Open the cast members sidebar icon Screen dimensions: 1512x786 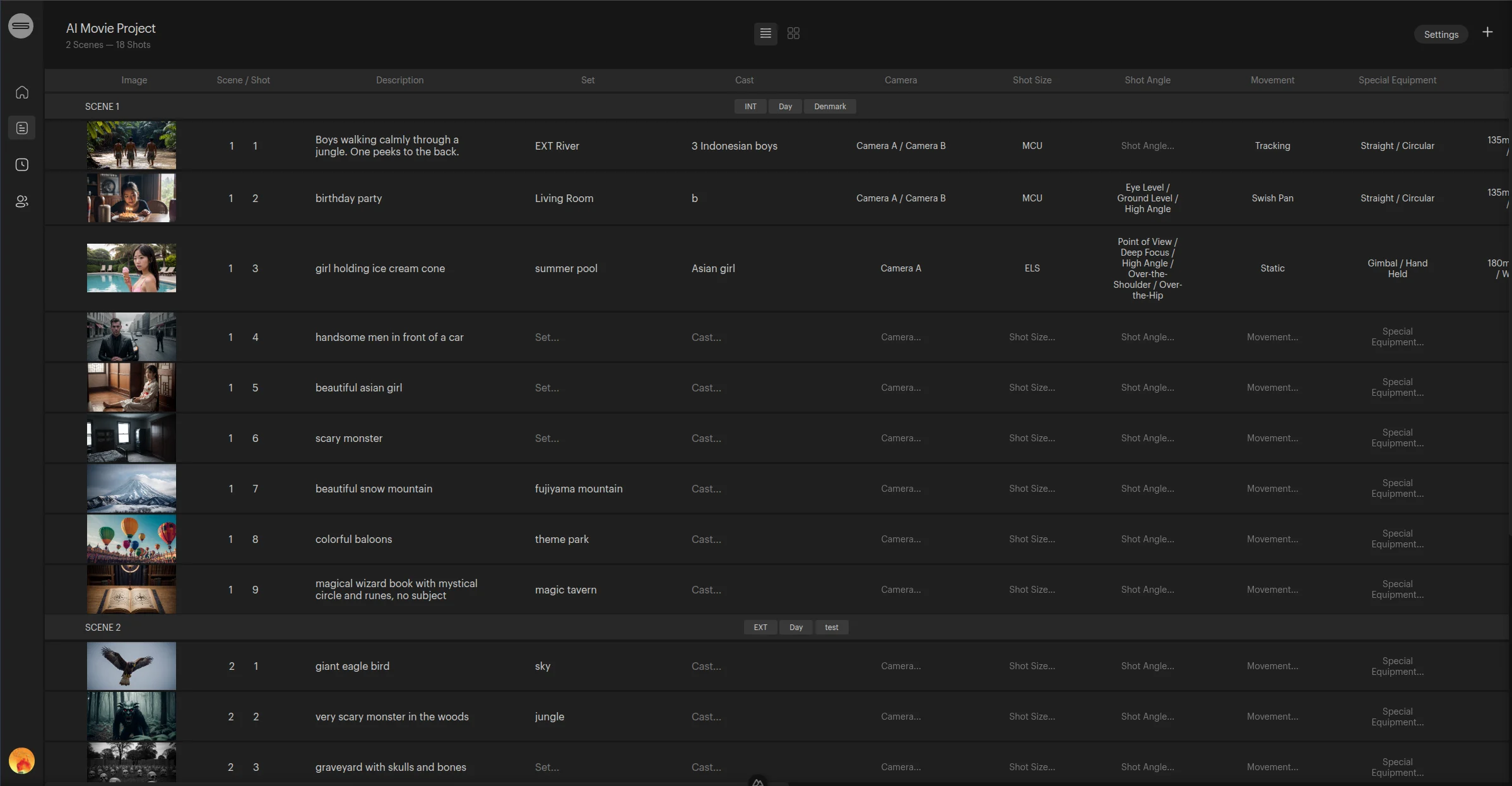click(x=22, y=201)
